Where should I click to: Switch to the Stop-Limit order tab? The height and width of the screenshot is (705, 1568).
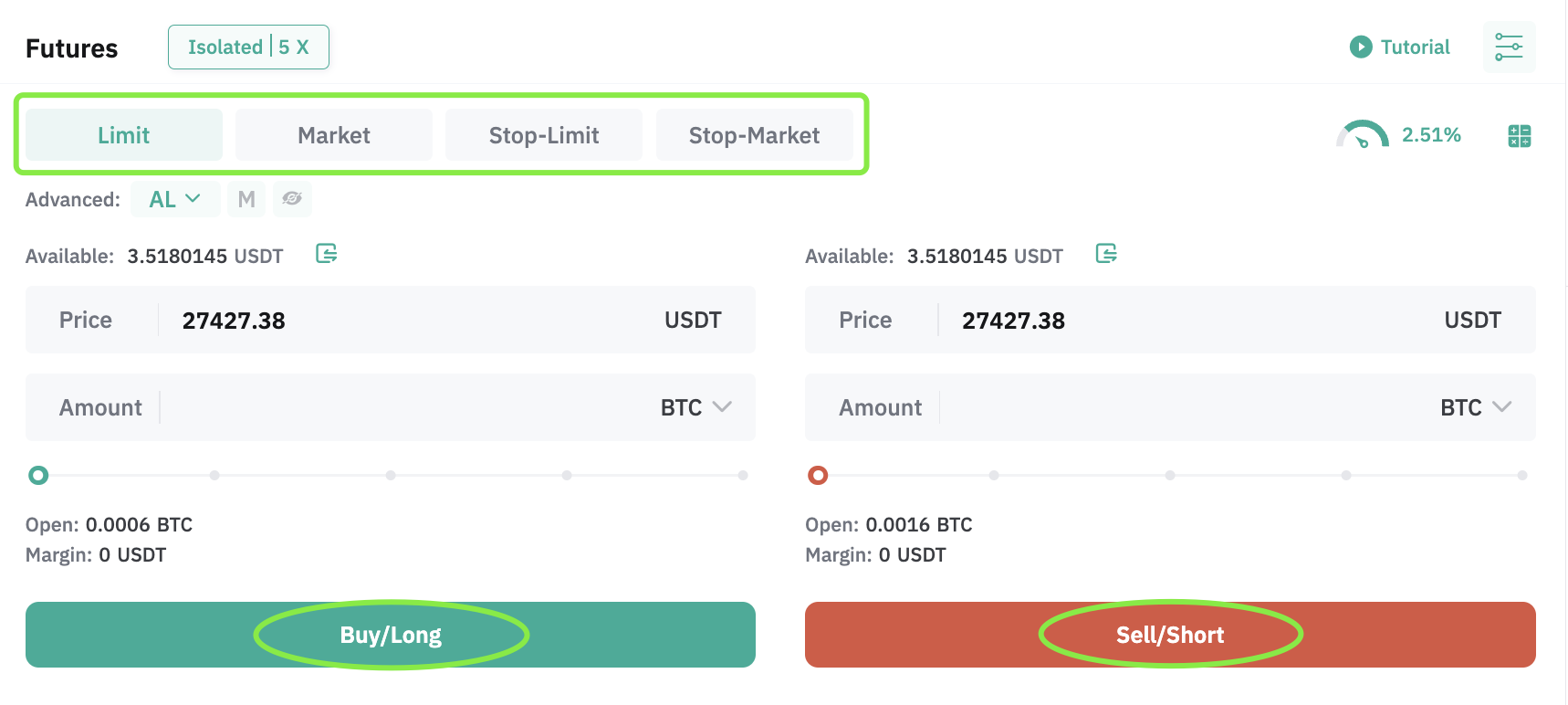pyautogui.click(x=544, y=135)
